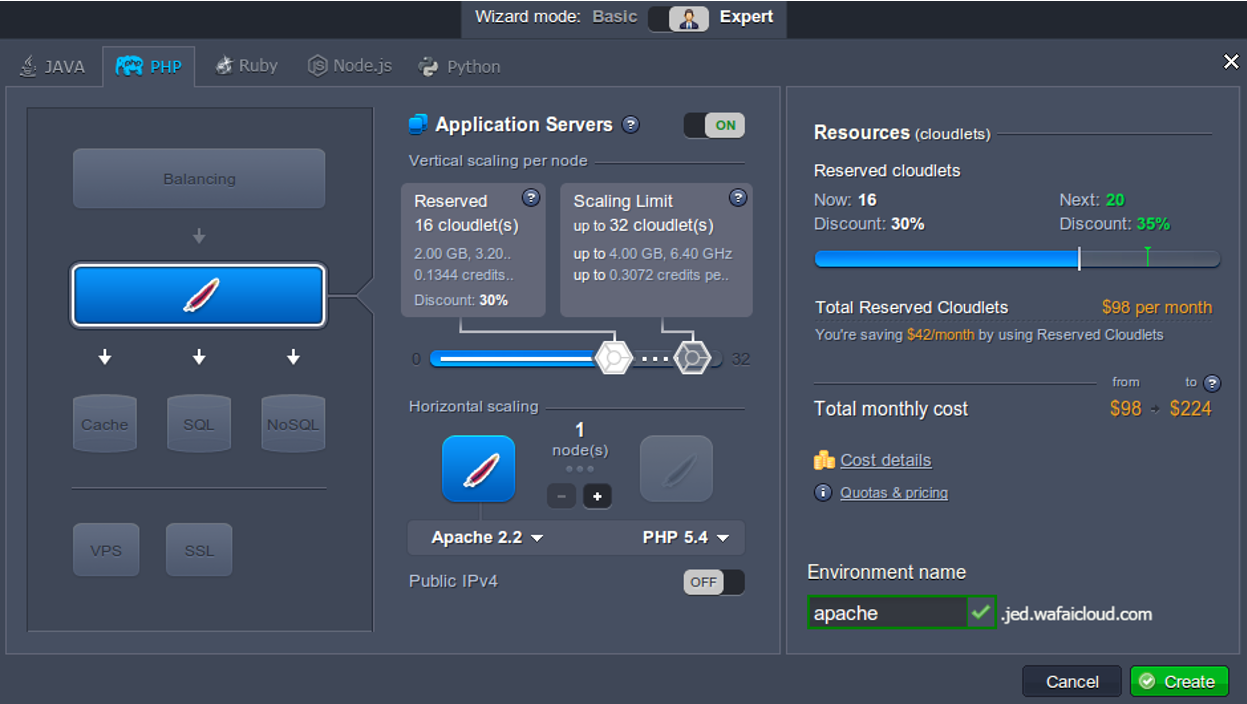Click the .jed.wafaicloud.com domain text
1247x704 pixels.
pos(1076,613)
